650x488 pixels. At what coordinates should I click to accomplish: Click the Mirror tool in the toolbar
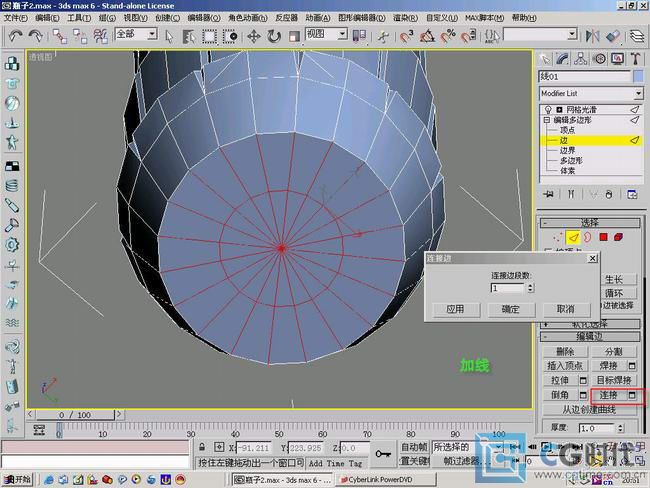tap(593, 36)
